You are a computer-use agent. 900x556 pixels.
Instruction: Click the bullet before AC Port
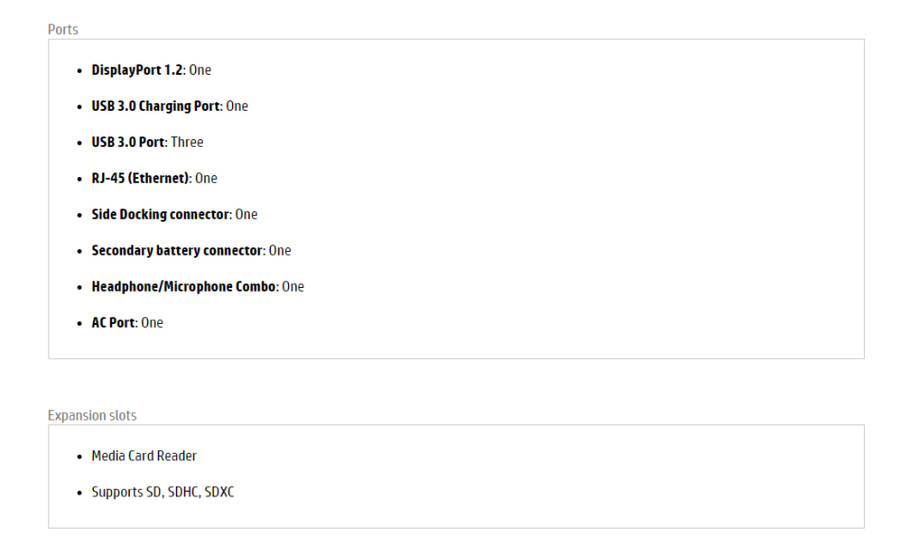(x=80, y=323)
